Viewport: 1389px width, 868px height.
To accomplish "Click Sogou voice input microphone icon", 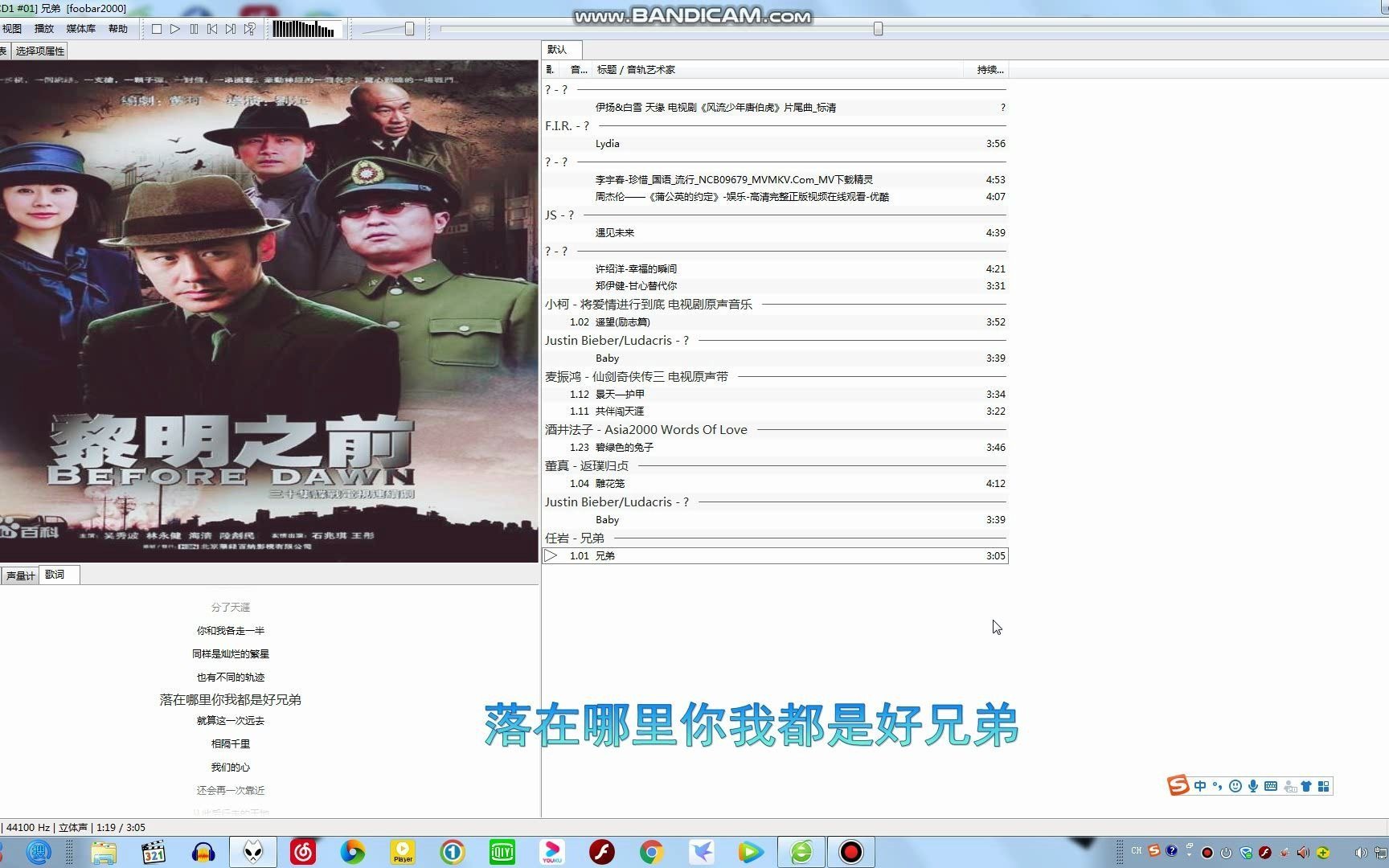I will point(1253,786).
